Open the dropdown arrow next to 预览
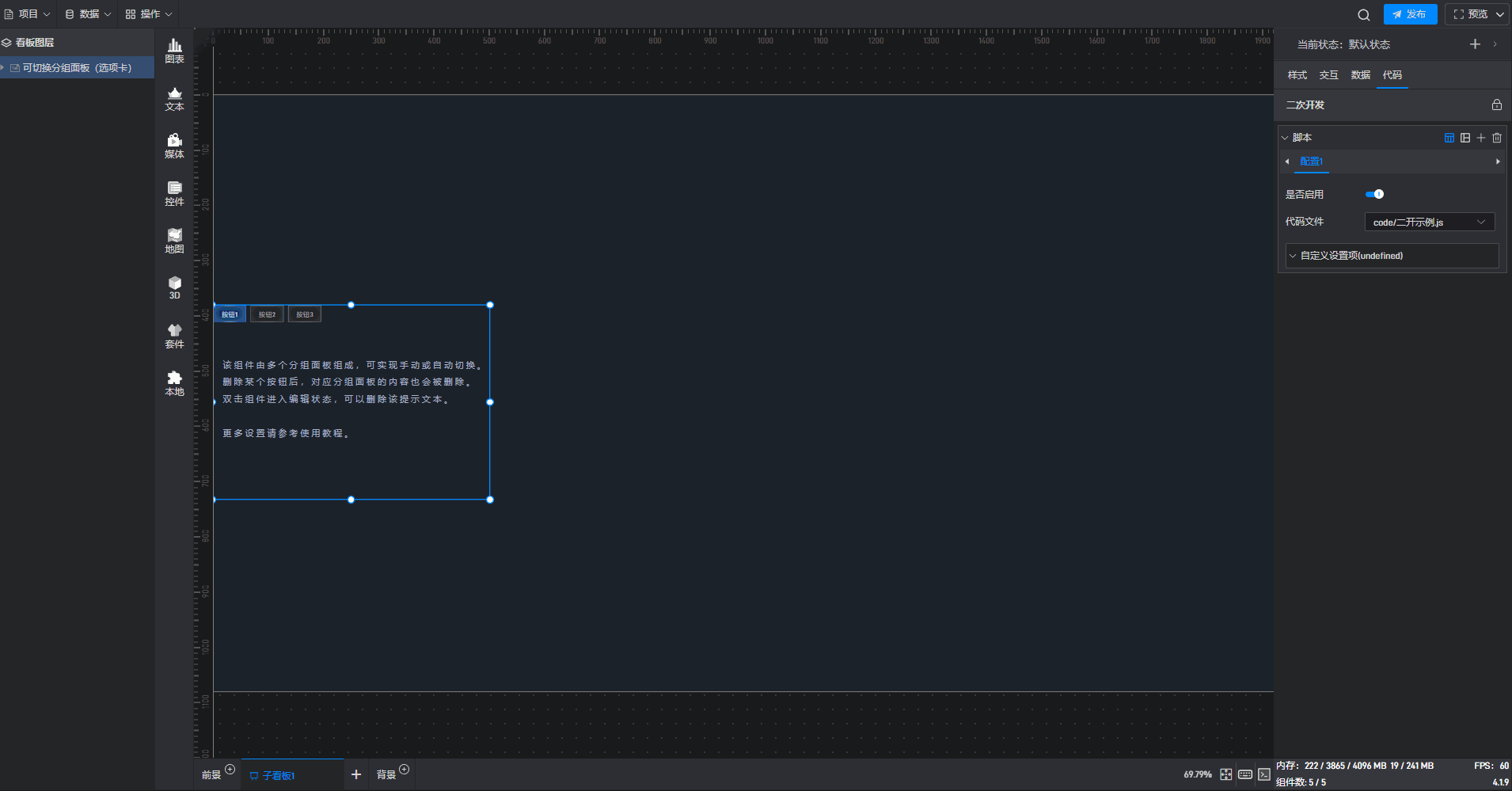This screenshot has width=1512, height=791. [x=1499, y=14]
